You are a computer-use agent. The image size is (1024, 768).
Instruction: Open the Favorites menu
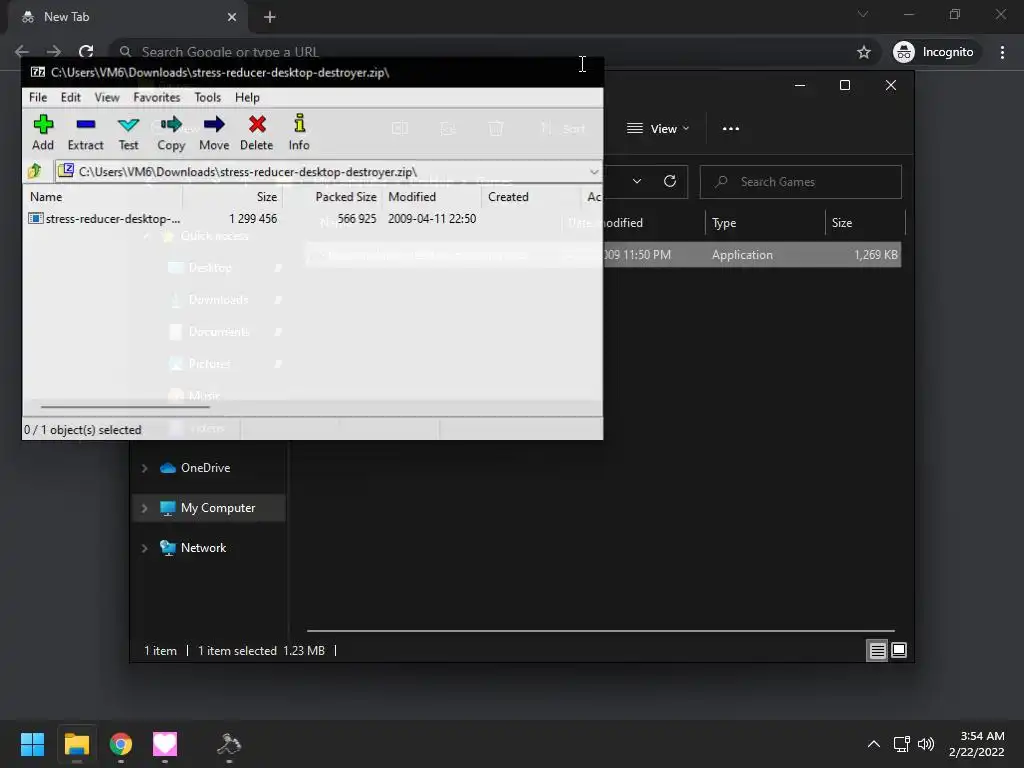click(x=157, y=97)
